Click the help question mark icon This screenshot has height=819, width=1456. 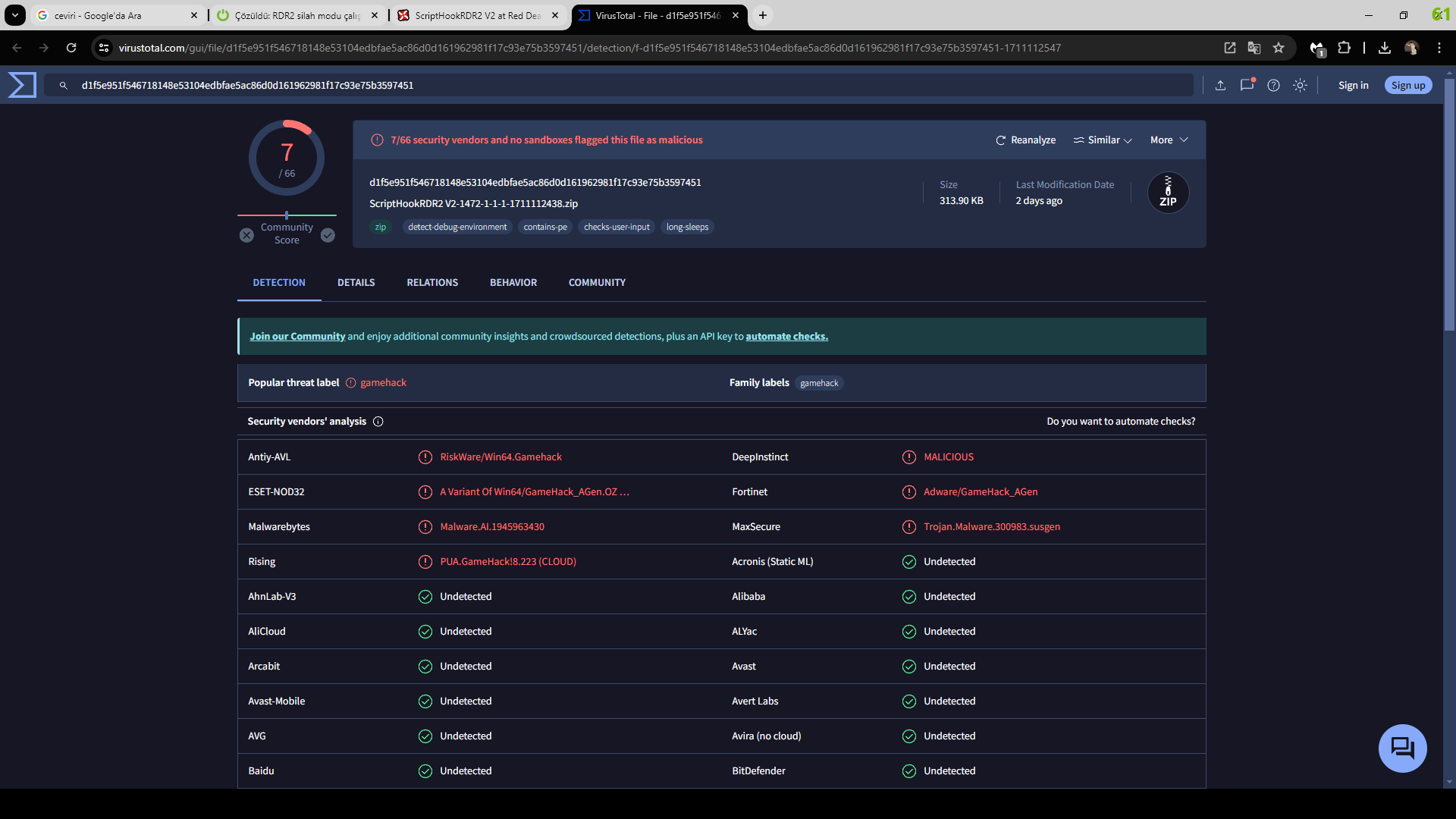click(x=1273, y=86)
